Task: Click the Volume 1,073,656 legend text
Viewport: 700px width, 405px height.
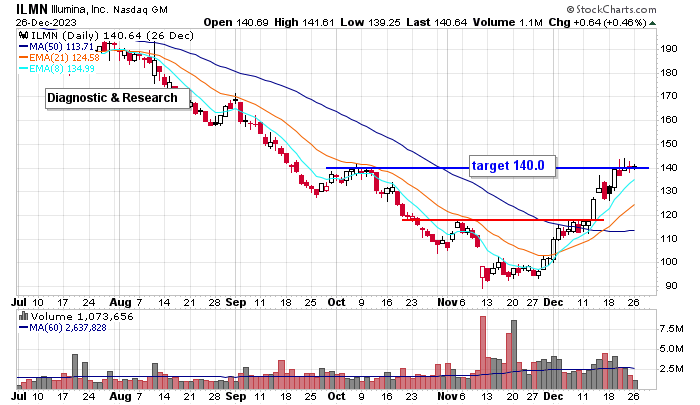Action: point(83,317)
